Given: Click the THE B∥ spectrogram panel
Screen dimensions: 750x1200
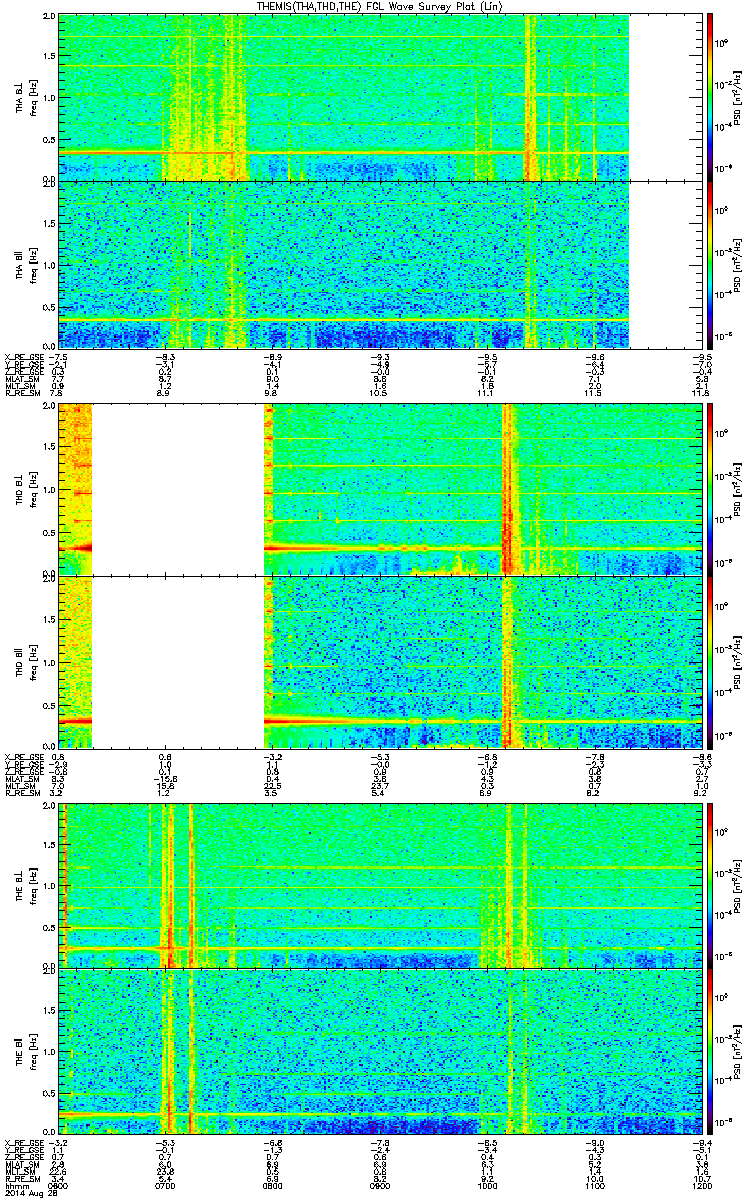Looking at the screenshot, I should point(379,1052).
